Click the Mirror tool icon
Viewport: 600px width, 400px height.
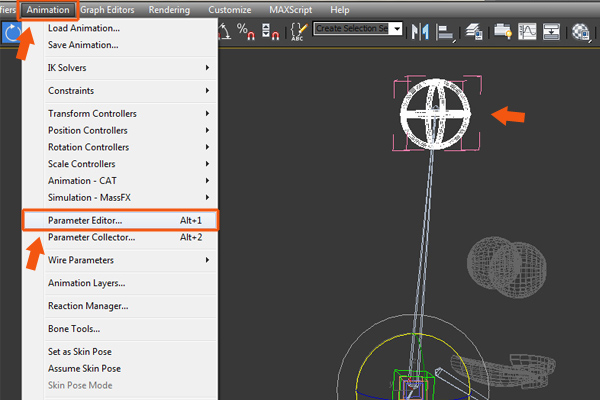420,32
